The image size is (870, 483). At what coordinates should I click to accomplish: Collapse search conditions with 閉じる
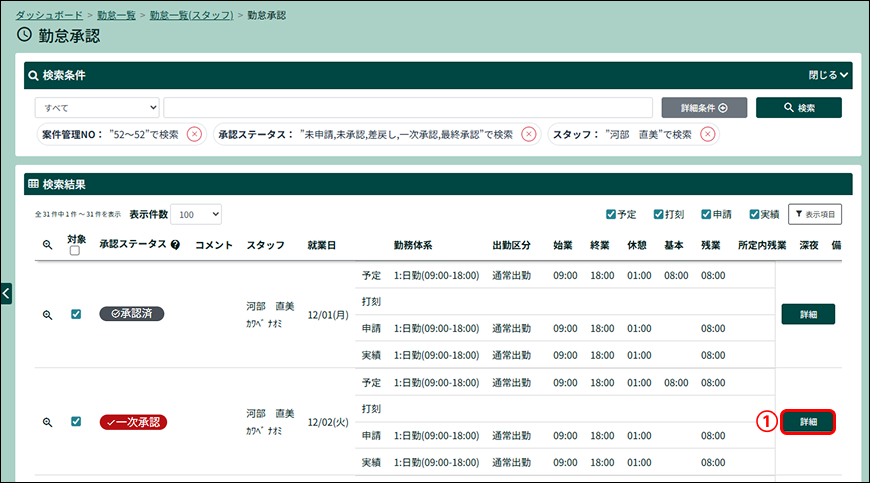[x=828, y=75]
